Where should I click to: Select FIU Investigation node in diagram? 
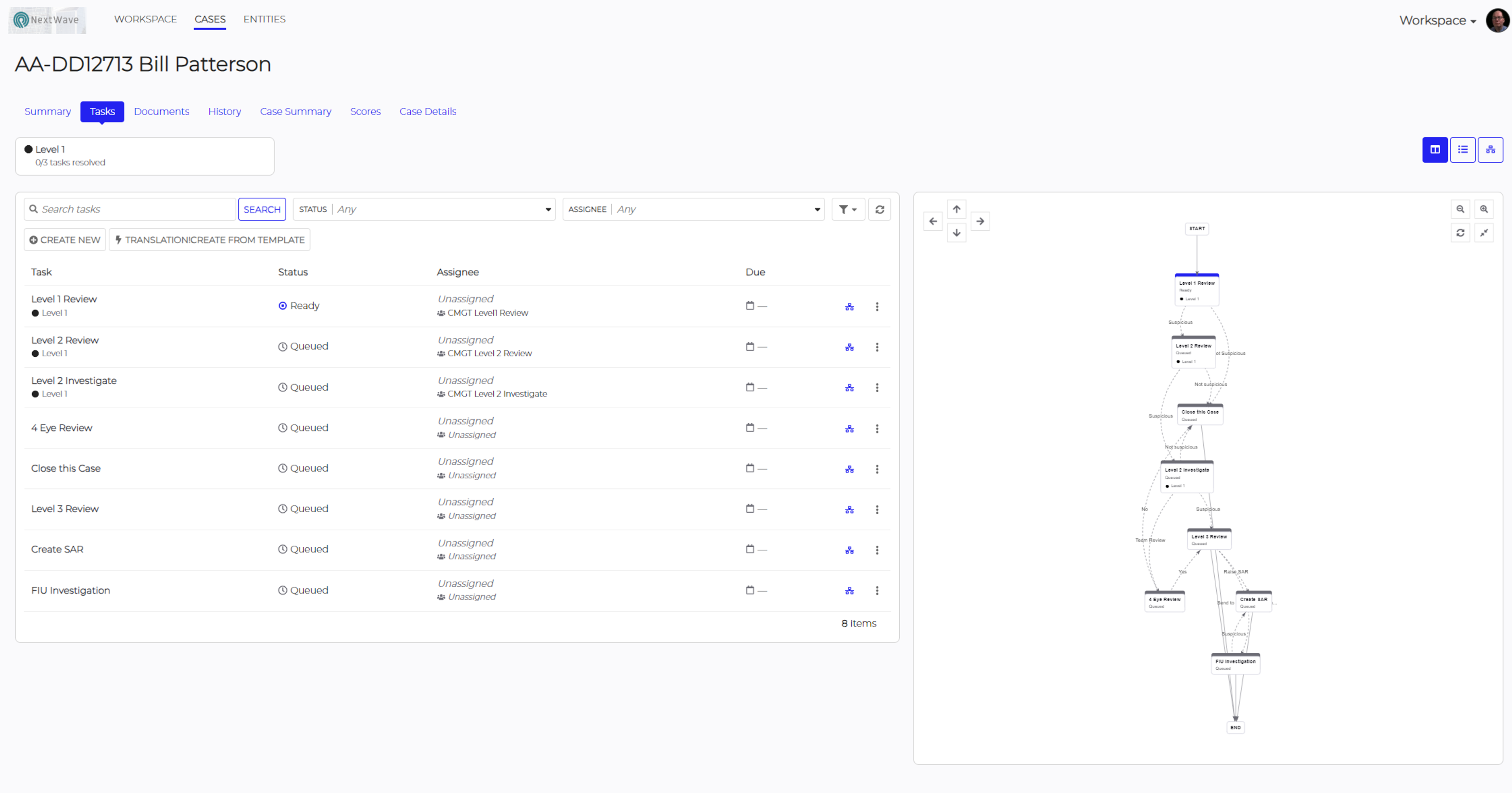(1235, 664)
